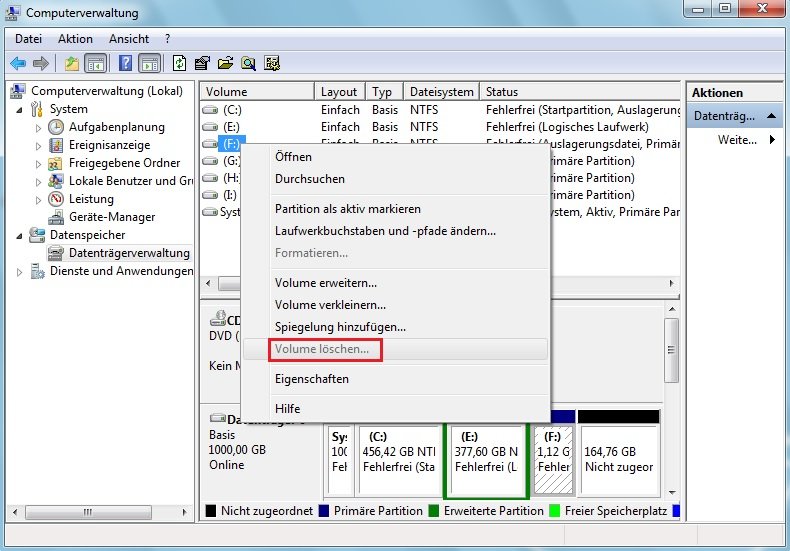
Task: Toggle the Action pane toolbar icon
Action: point(150,63)
